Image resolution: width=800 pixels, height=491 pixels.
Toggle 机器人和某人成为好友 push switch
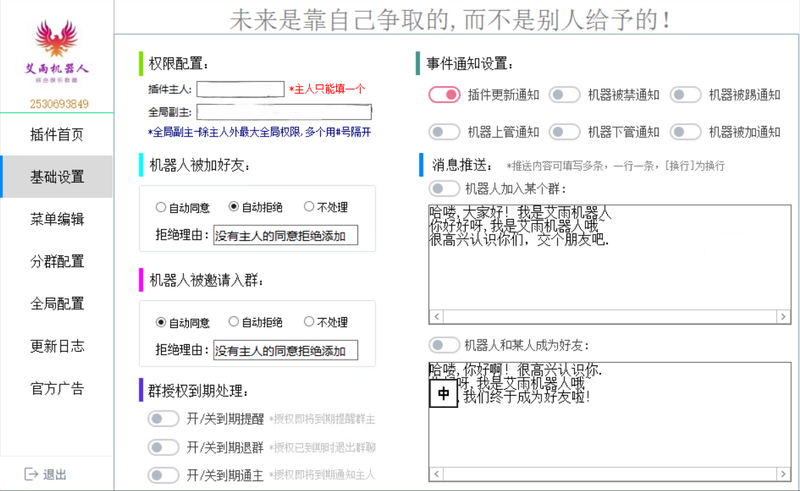(444, 345)
